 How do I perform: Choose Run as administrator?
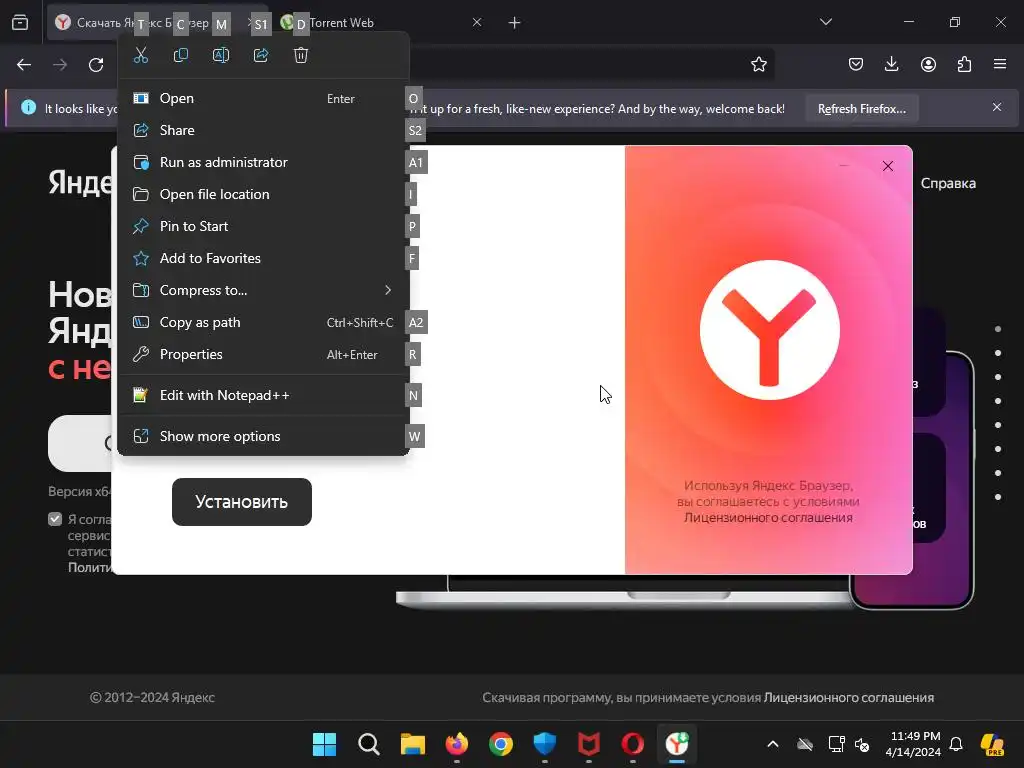coord(263,163)
